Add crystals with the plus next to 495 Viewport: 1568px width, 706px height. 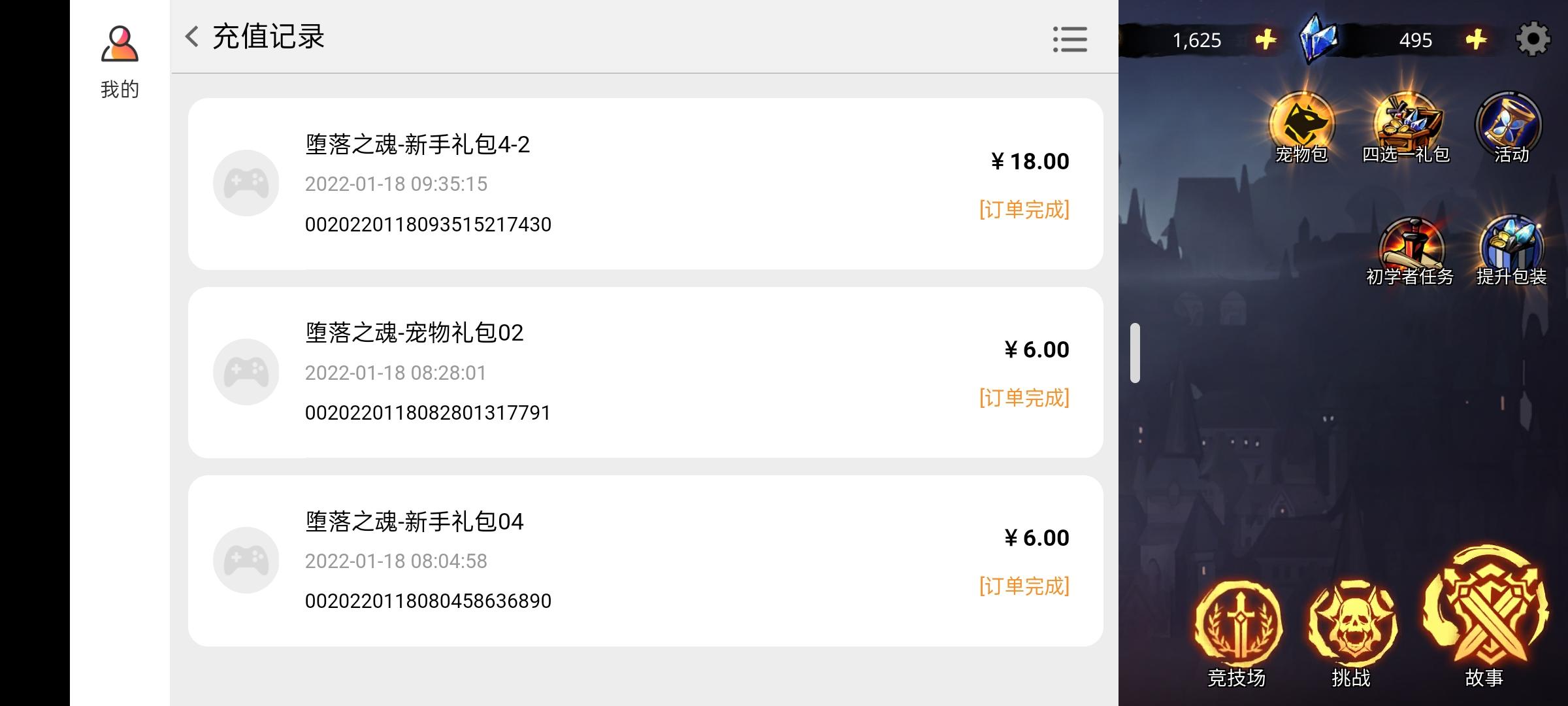point(1476,39)
